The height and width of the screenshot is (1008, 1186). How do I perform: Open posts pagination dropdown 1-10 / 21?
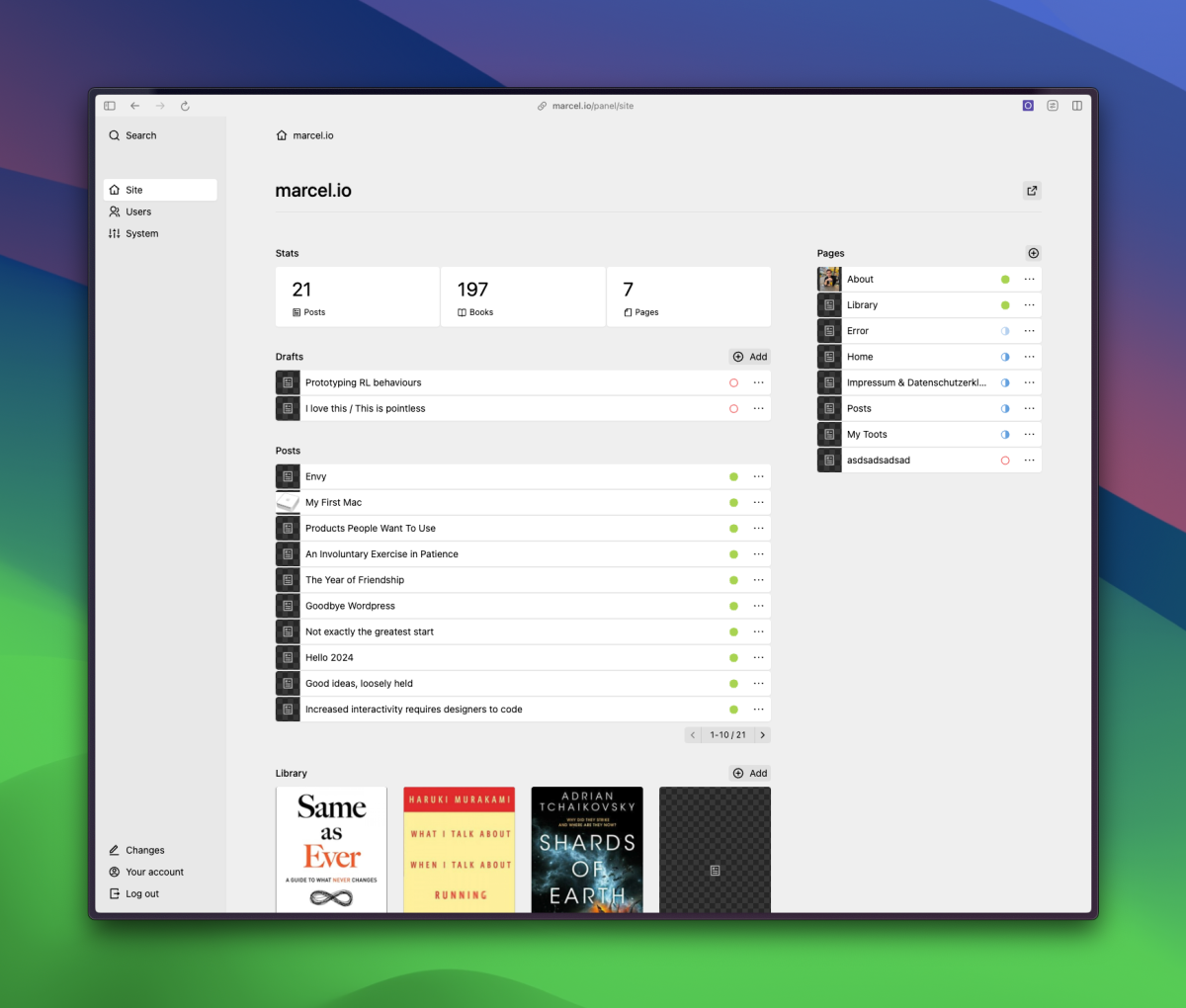coord(727,735)
